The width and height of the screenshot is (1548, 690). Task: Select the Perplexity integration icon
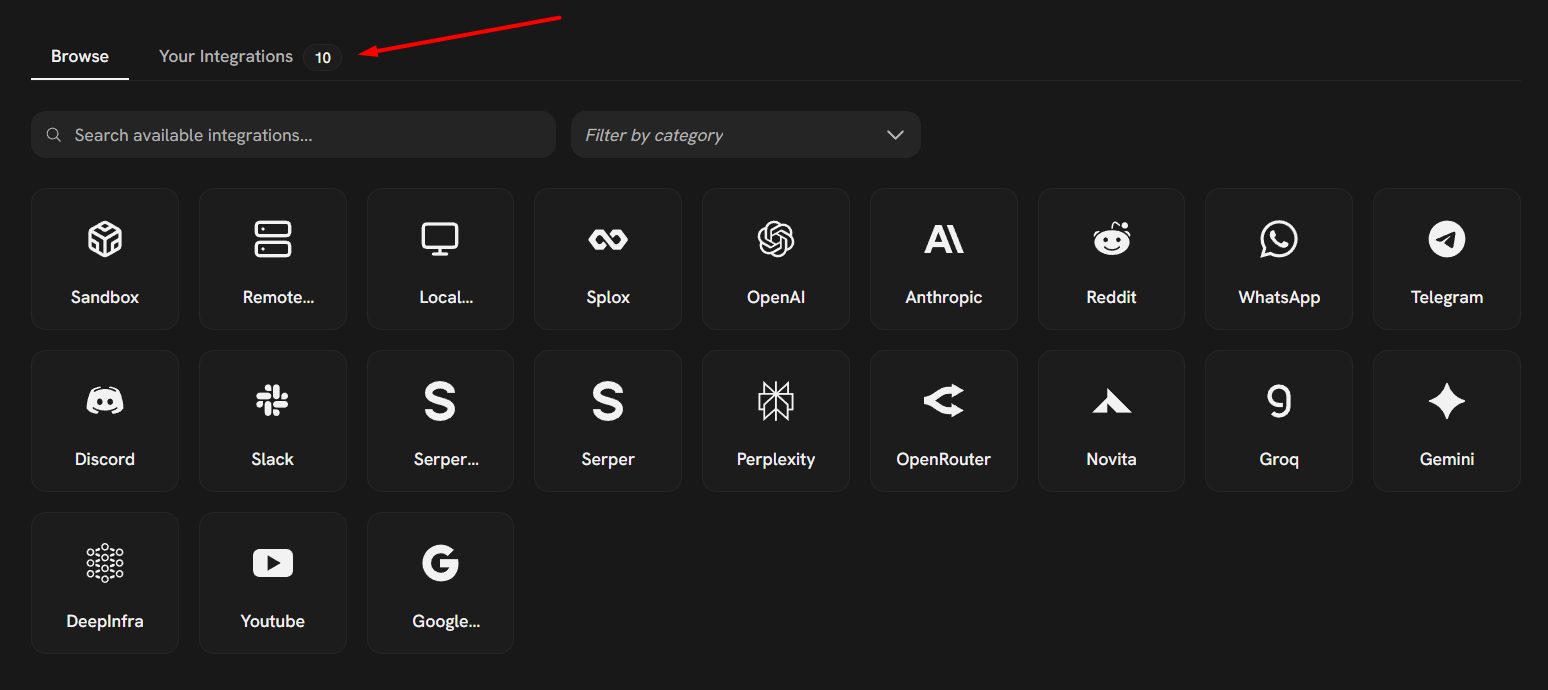pyautogui.click(x=776, y=402)
